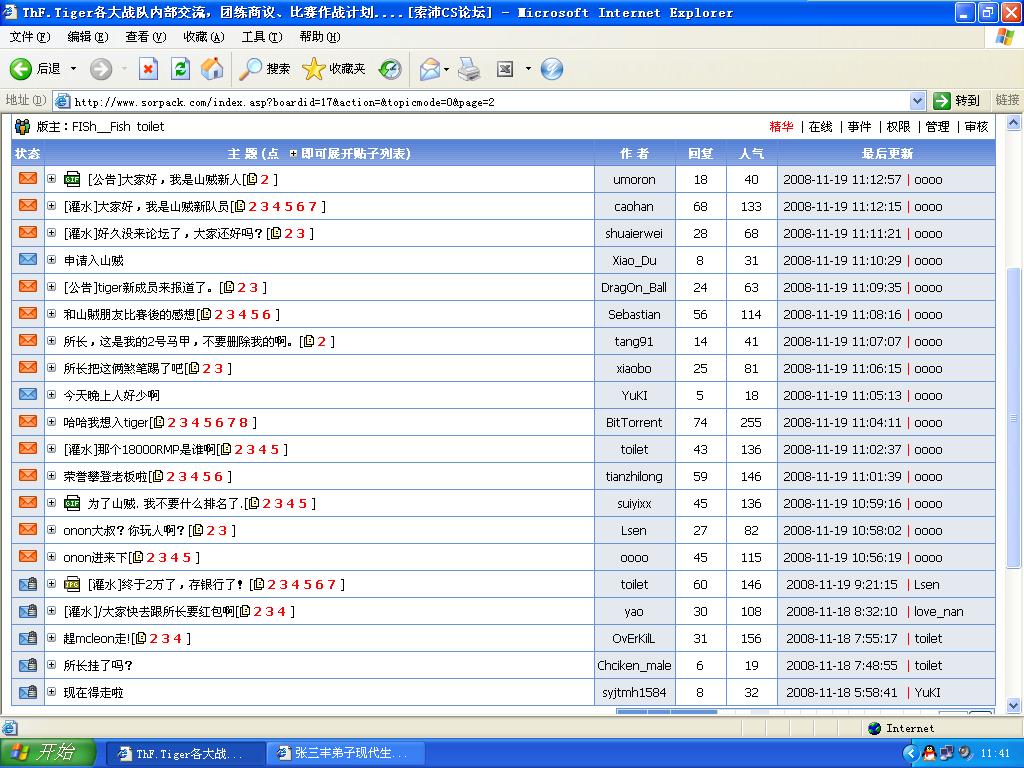Click the Search (搜索) magnifier button
The image size is (1024, 768).
point(265,69)
